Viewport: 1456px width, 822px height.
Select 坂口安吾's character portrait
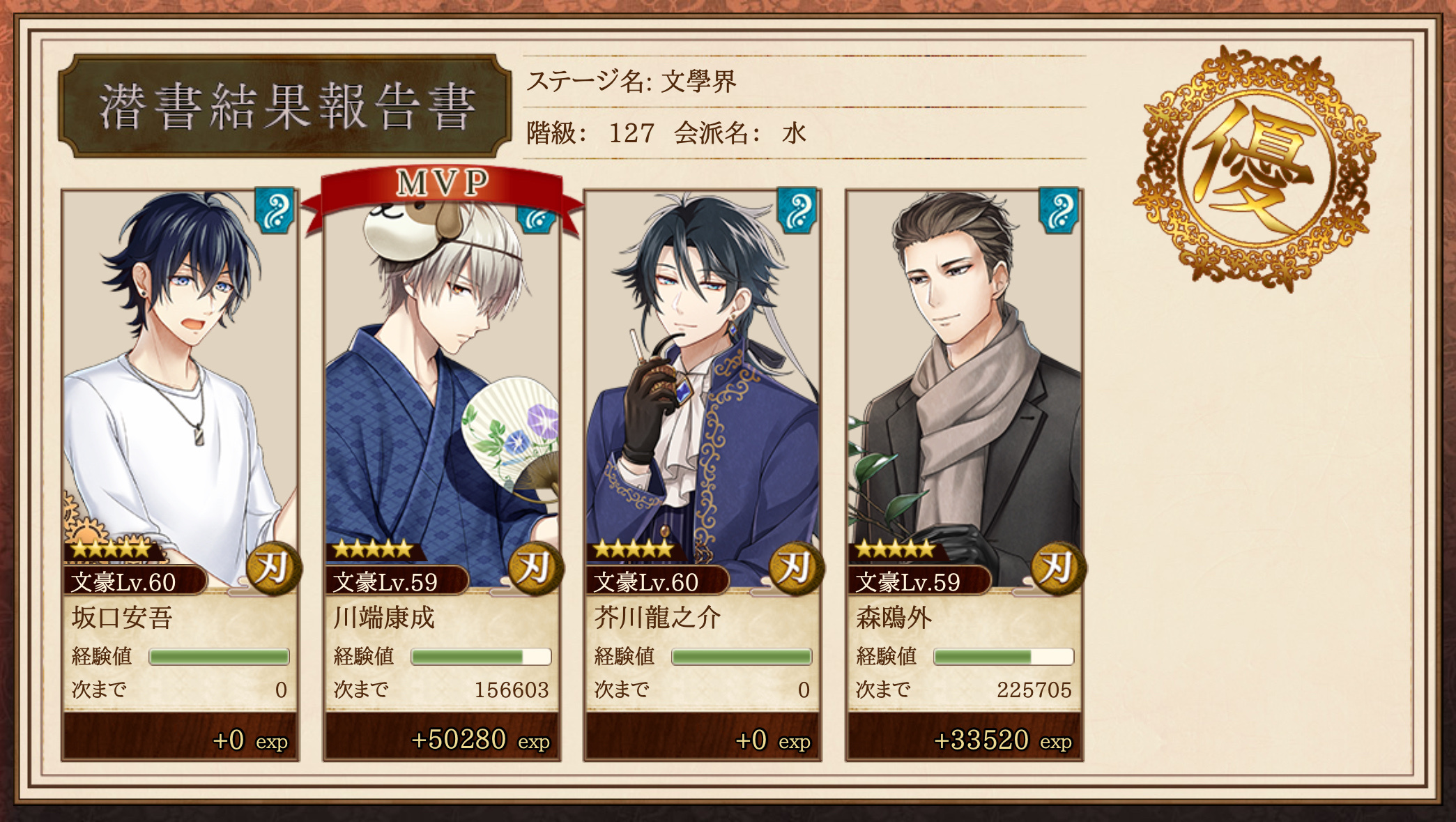point(181,387)
